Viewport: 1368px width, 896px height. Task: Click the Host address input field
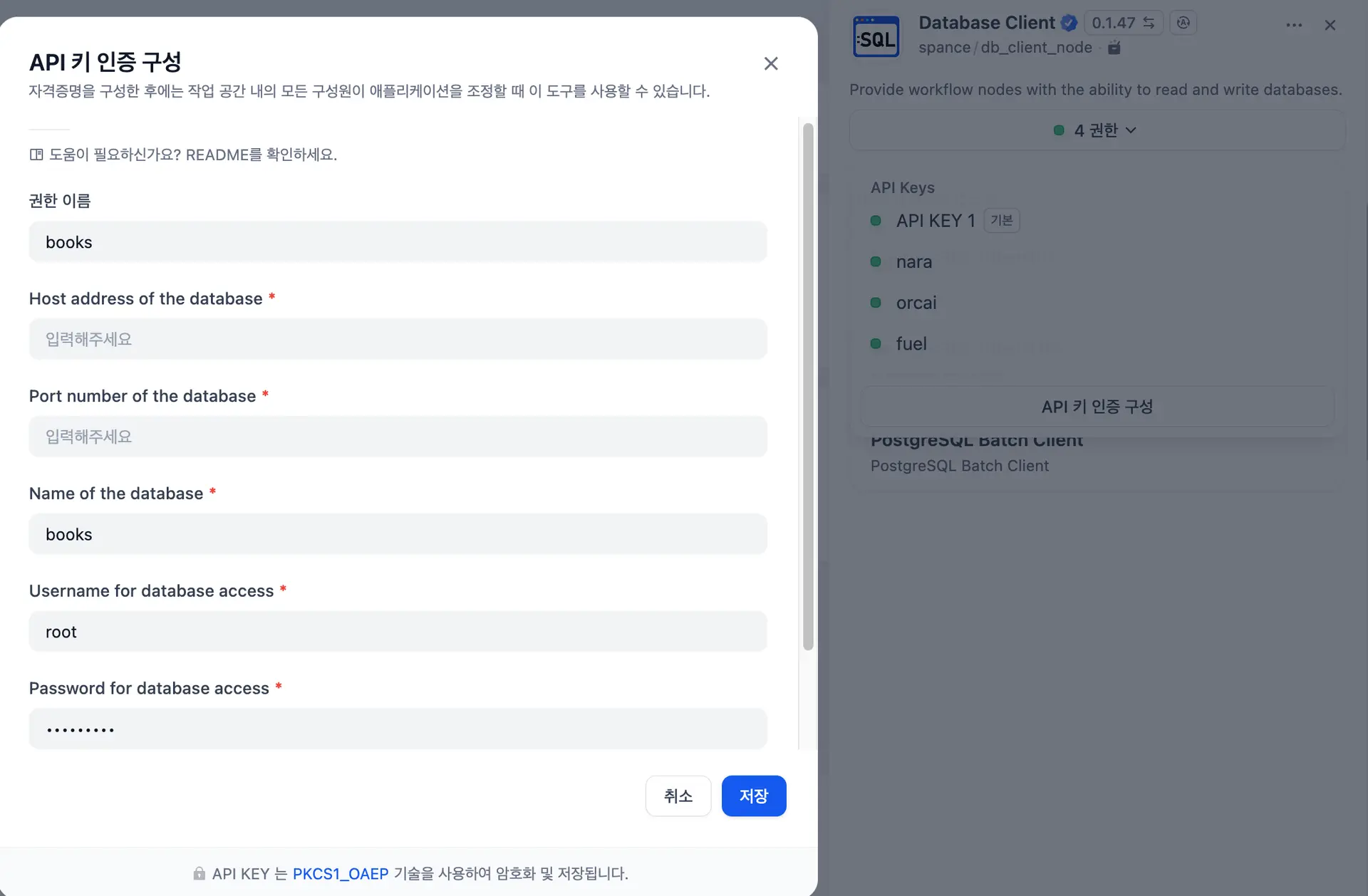point(398,339)
